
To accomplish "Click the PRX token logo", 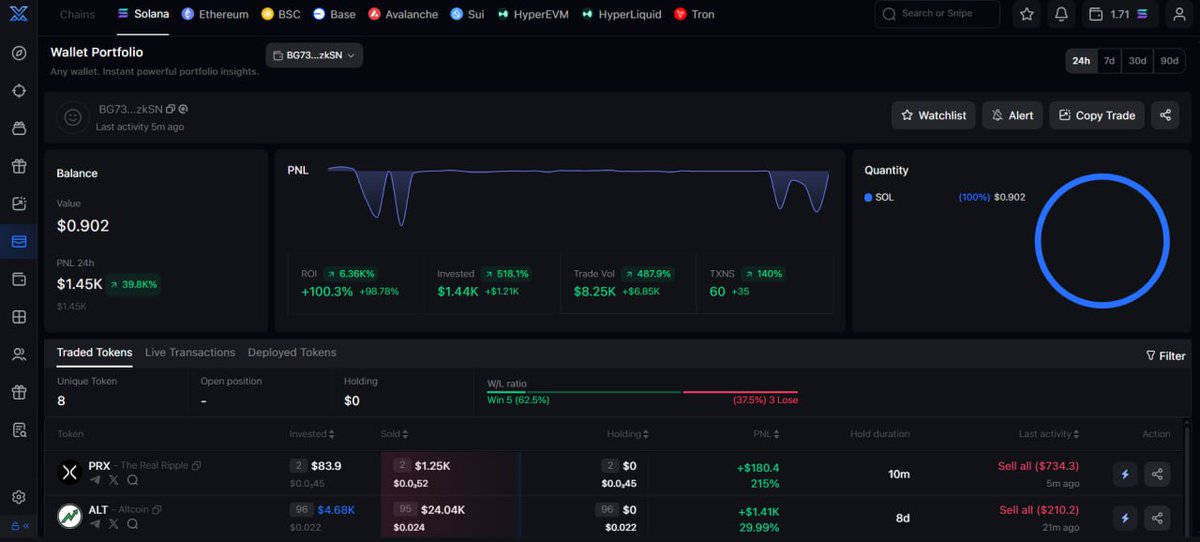I will (69, 473).
